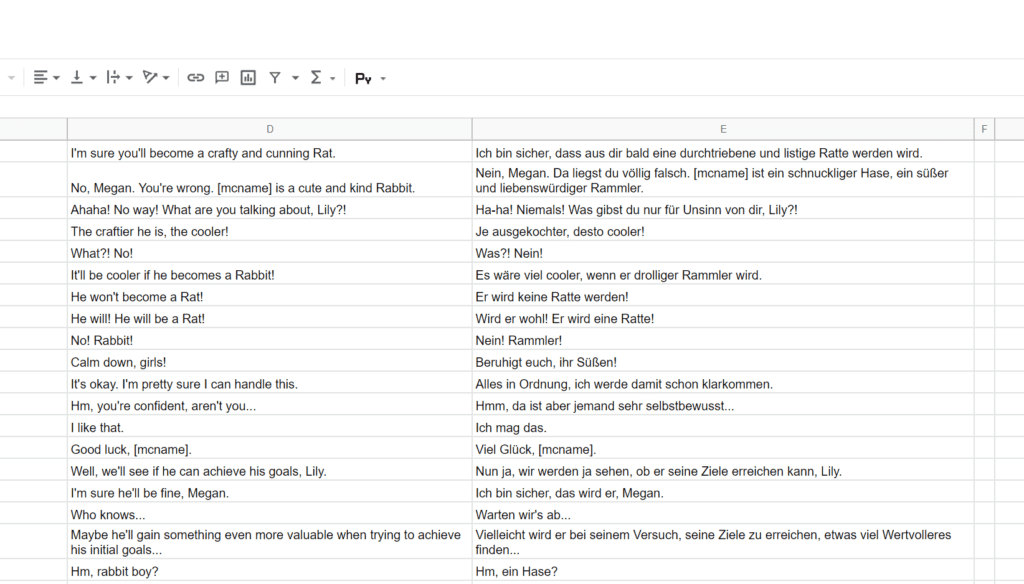Click the Py input tools icon

363,78
